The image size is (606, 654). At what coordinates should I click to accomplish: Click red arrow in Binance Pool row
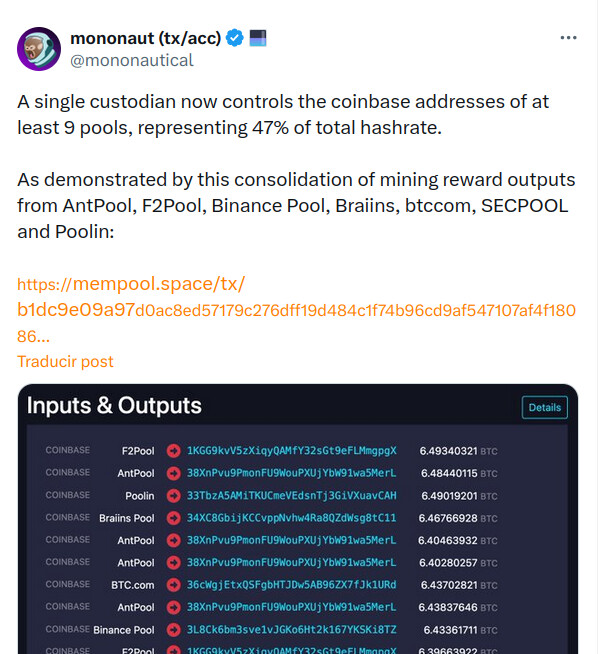pos(173,630)
